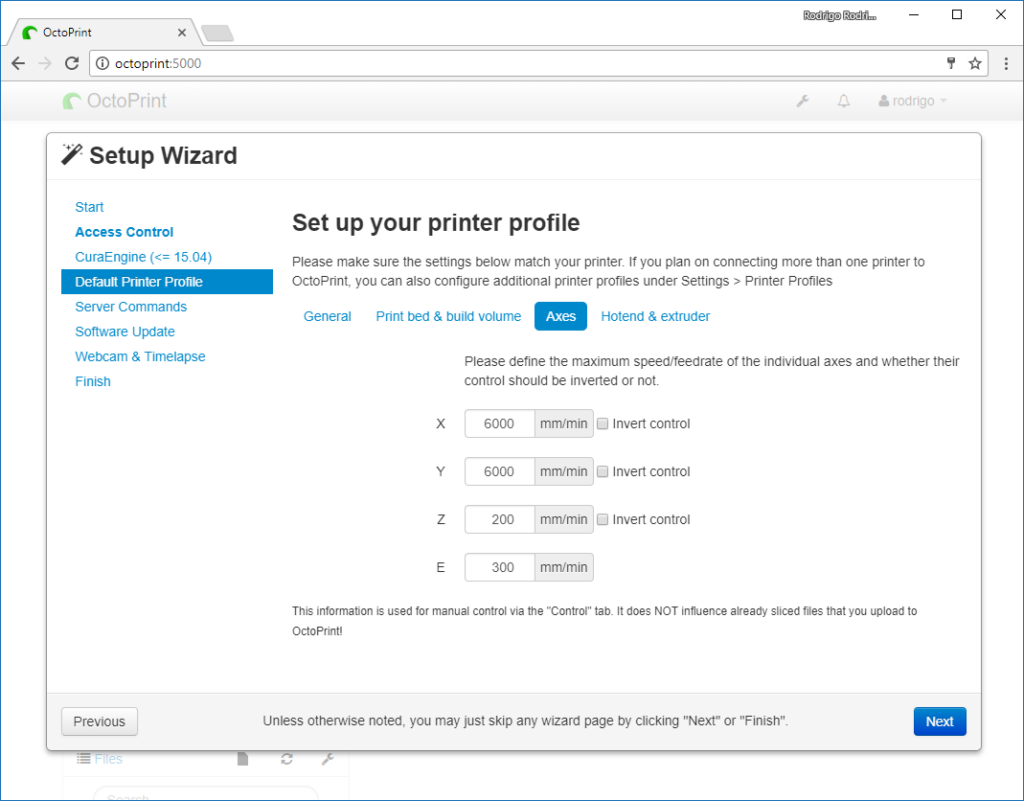Image resolution: width=1024 pixels, height=801 pixels.
Task: Close the OctoPrint browser tab
Action: [182, 33]
